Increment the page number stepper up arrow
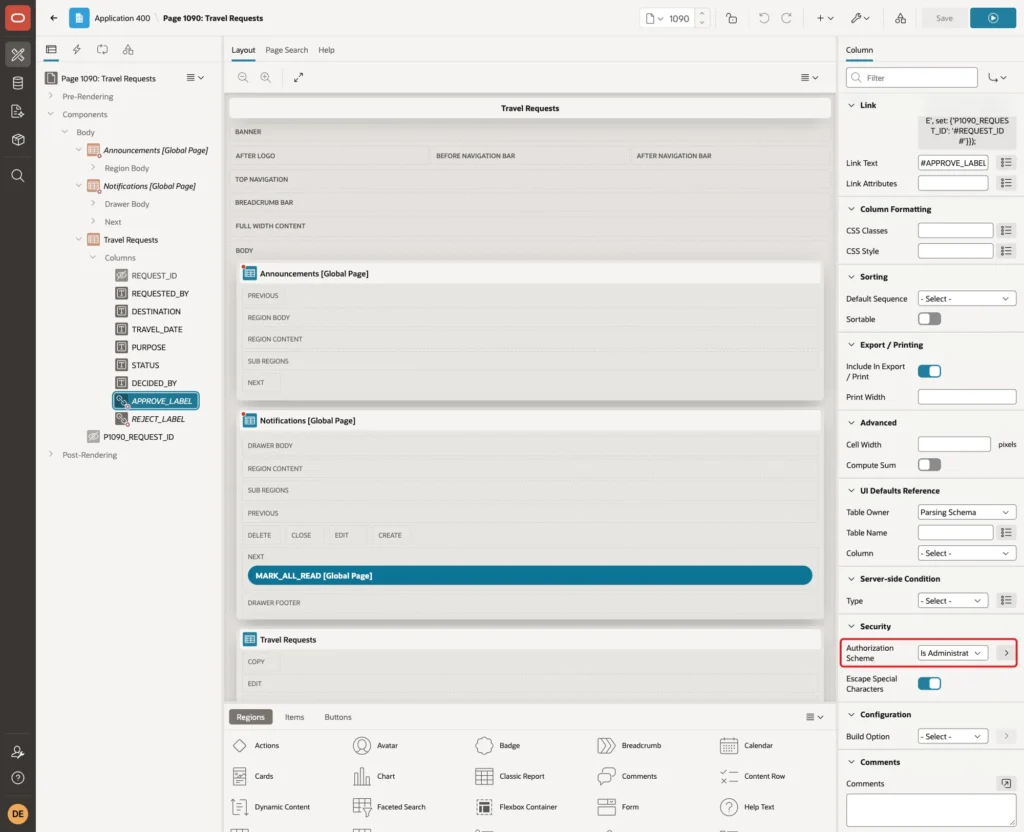 (x=702, y=13)
